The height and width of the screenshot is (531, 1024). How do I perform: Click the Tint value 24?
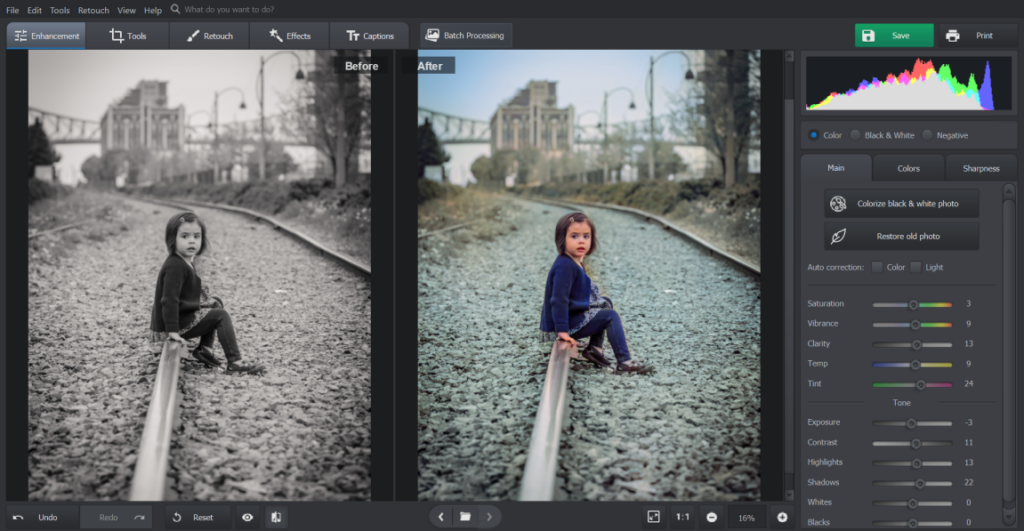tap(968, 384)
